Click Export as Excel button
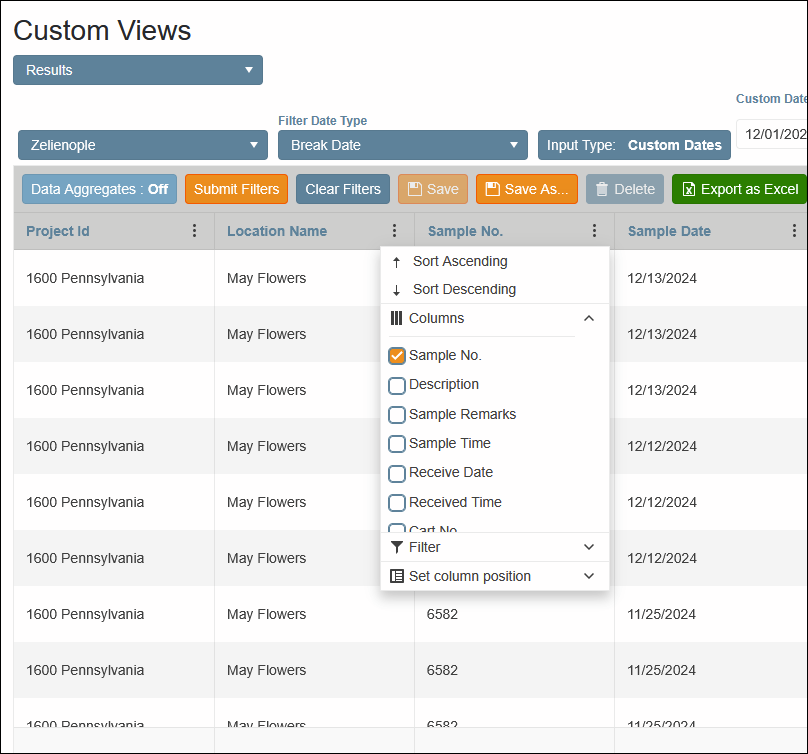808x754 pixels. [x=739, y=189]
